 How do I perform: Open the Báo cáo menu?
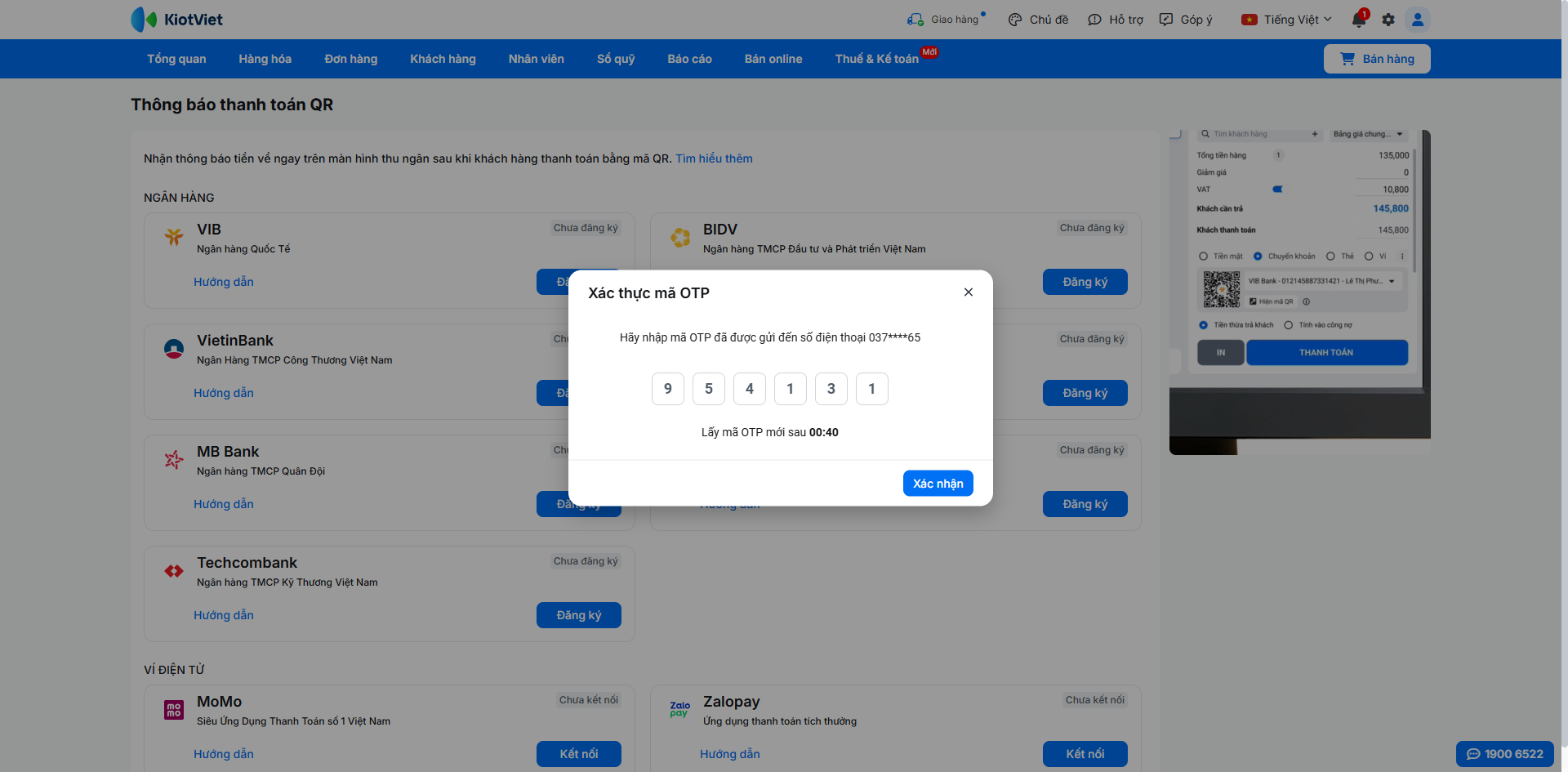point(689,59)
